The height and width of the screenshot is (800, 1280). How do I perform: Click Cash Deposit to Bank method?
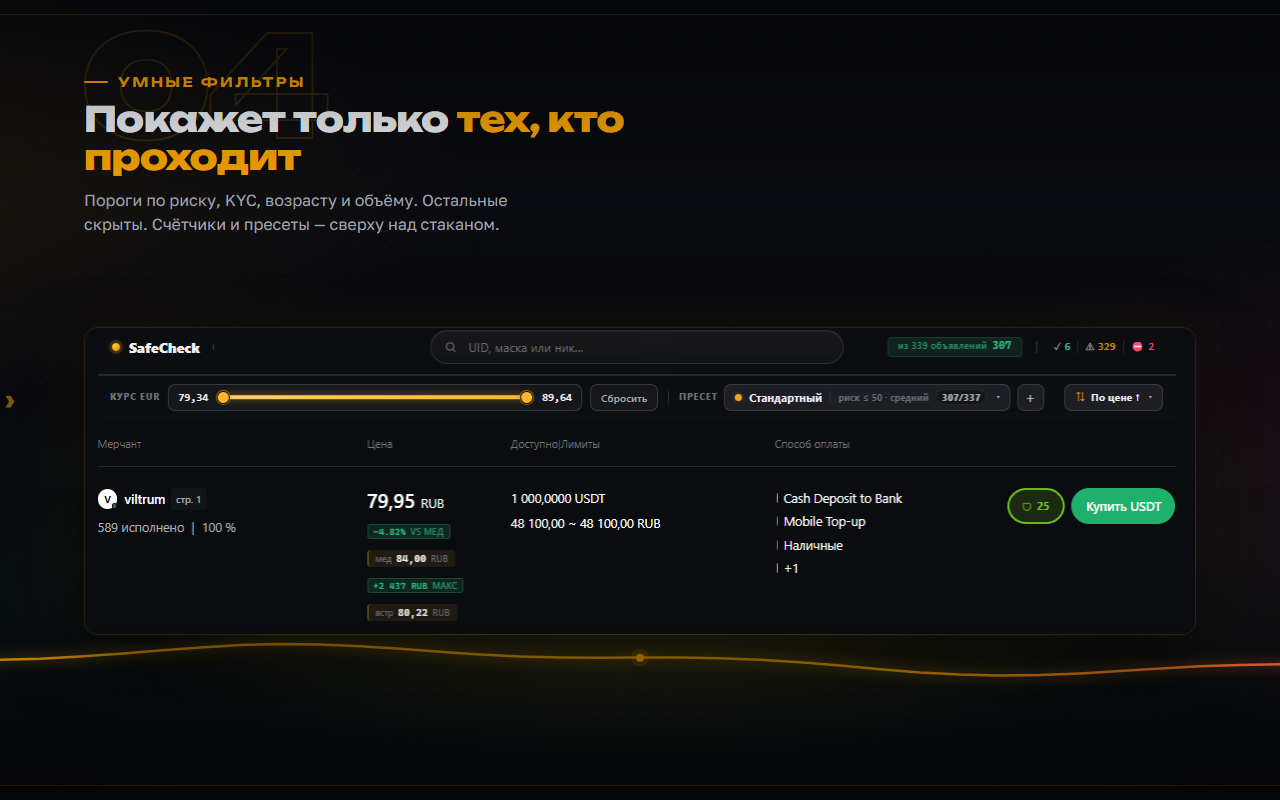pos(842,498)
